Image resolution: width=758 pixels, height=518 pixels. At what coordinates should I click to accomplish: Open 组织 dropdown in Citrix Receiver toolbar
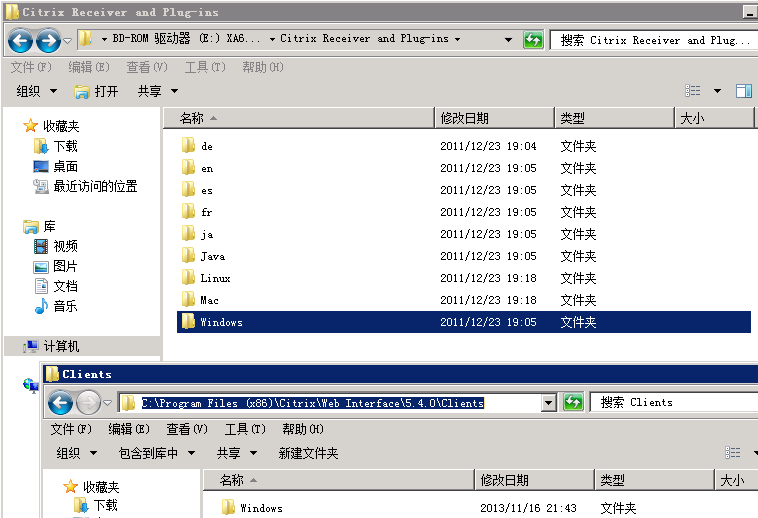[x=36, y=91]
